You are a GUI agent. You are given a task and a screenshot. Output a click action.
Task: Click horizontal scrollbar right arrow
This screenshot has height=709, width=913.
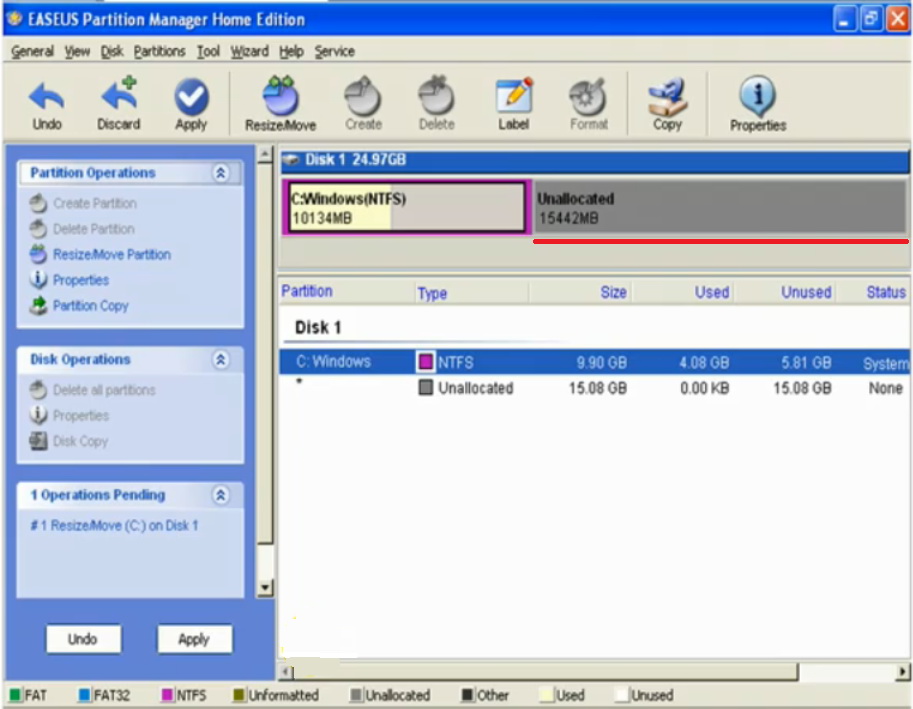(x=903, y=672)
